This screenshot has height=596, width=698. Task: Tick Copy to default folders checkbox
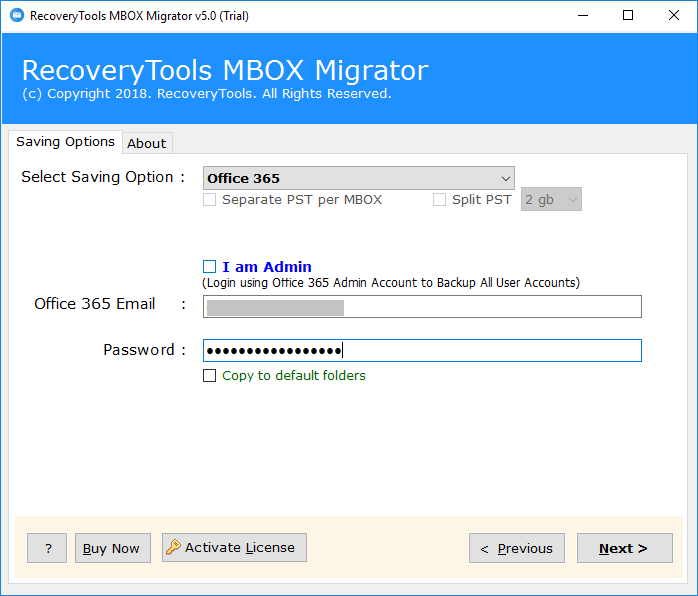pos(209,376)
